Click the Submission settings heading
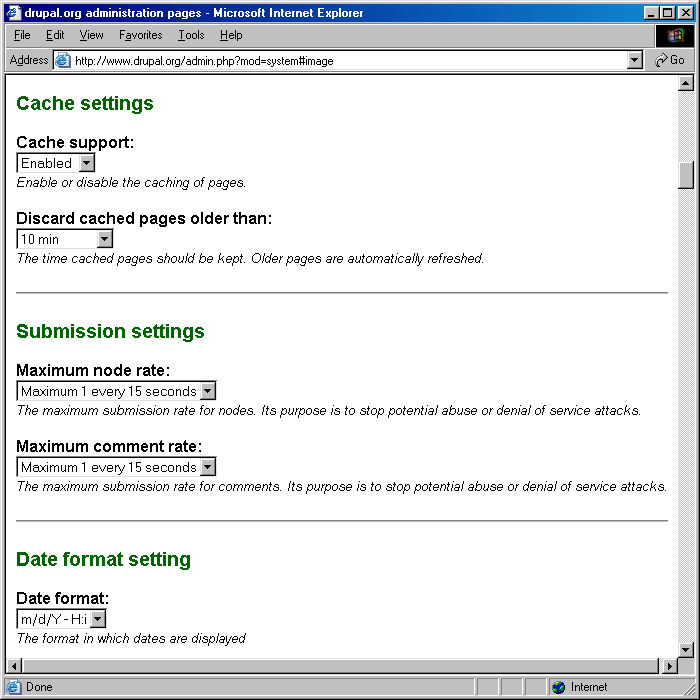 [110, 332]
